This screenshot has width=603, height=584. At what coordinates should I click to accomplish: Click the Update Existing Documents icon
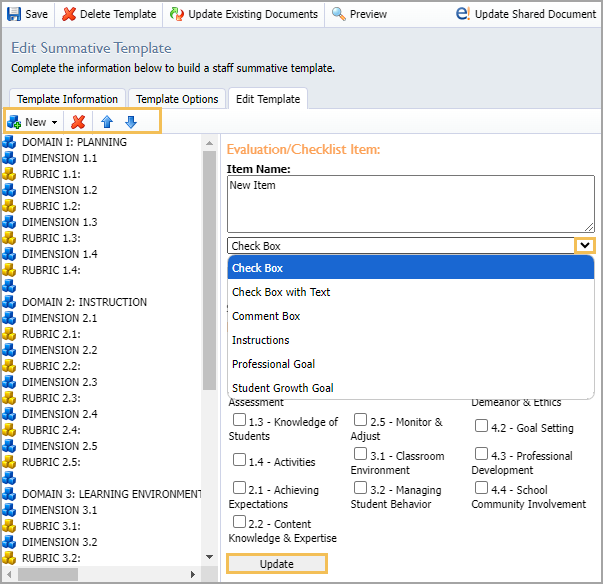point(177,14)
